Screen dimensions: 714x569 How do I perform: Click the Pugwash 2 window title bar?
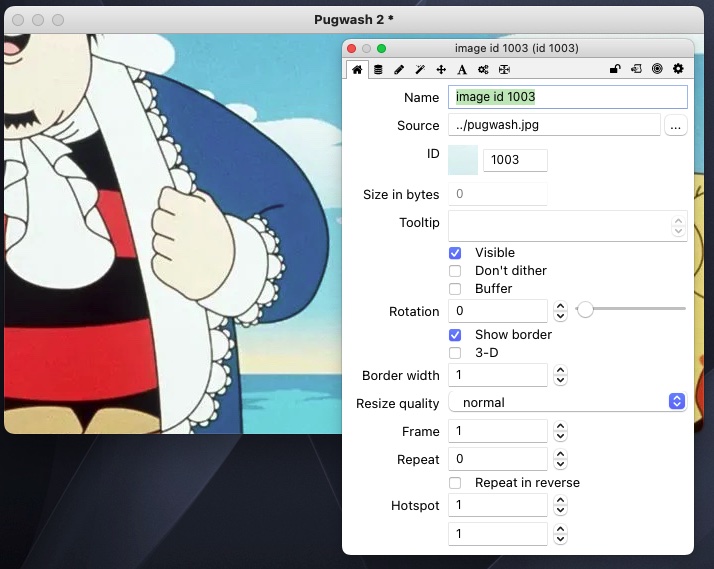[354, 20]
